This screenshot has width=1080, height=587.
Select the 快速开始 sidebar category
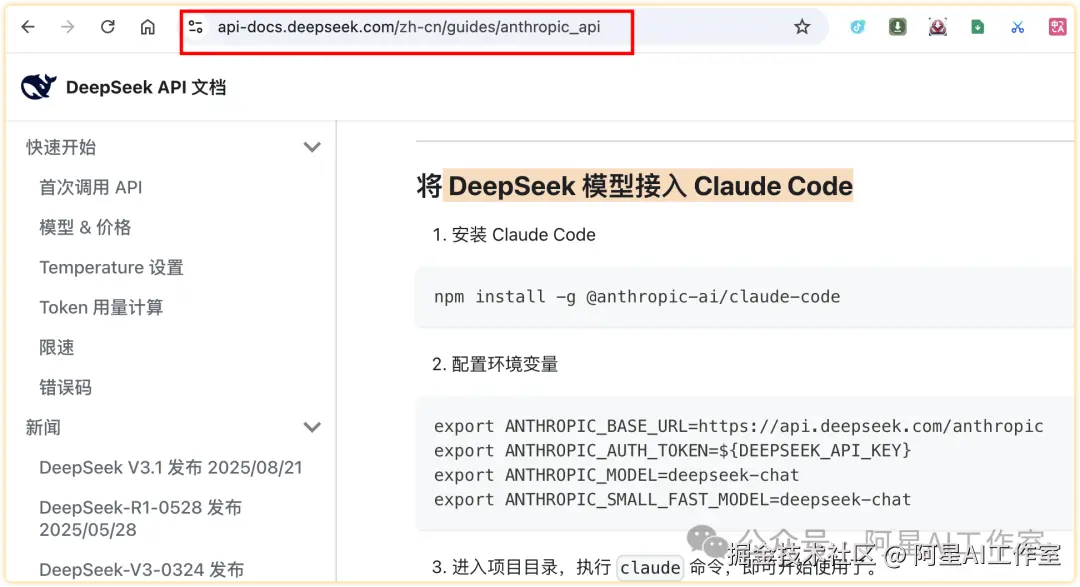click(x=61, y=147)
